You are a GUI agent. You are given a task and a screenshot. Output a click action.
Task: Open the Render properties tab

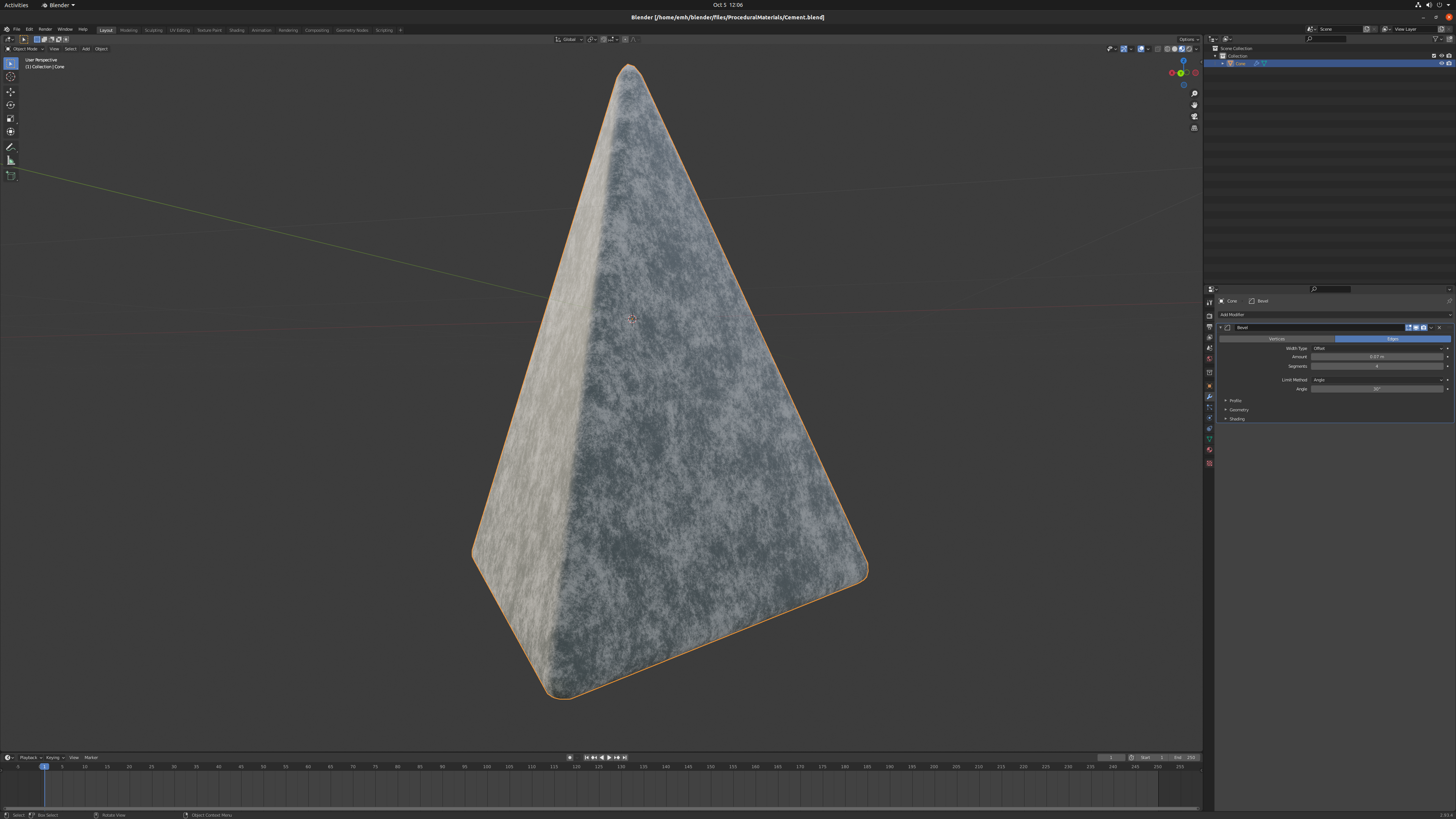click(1209, 316)
